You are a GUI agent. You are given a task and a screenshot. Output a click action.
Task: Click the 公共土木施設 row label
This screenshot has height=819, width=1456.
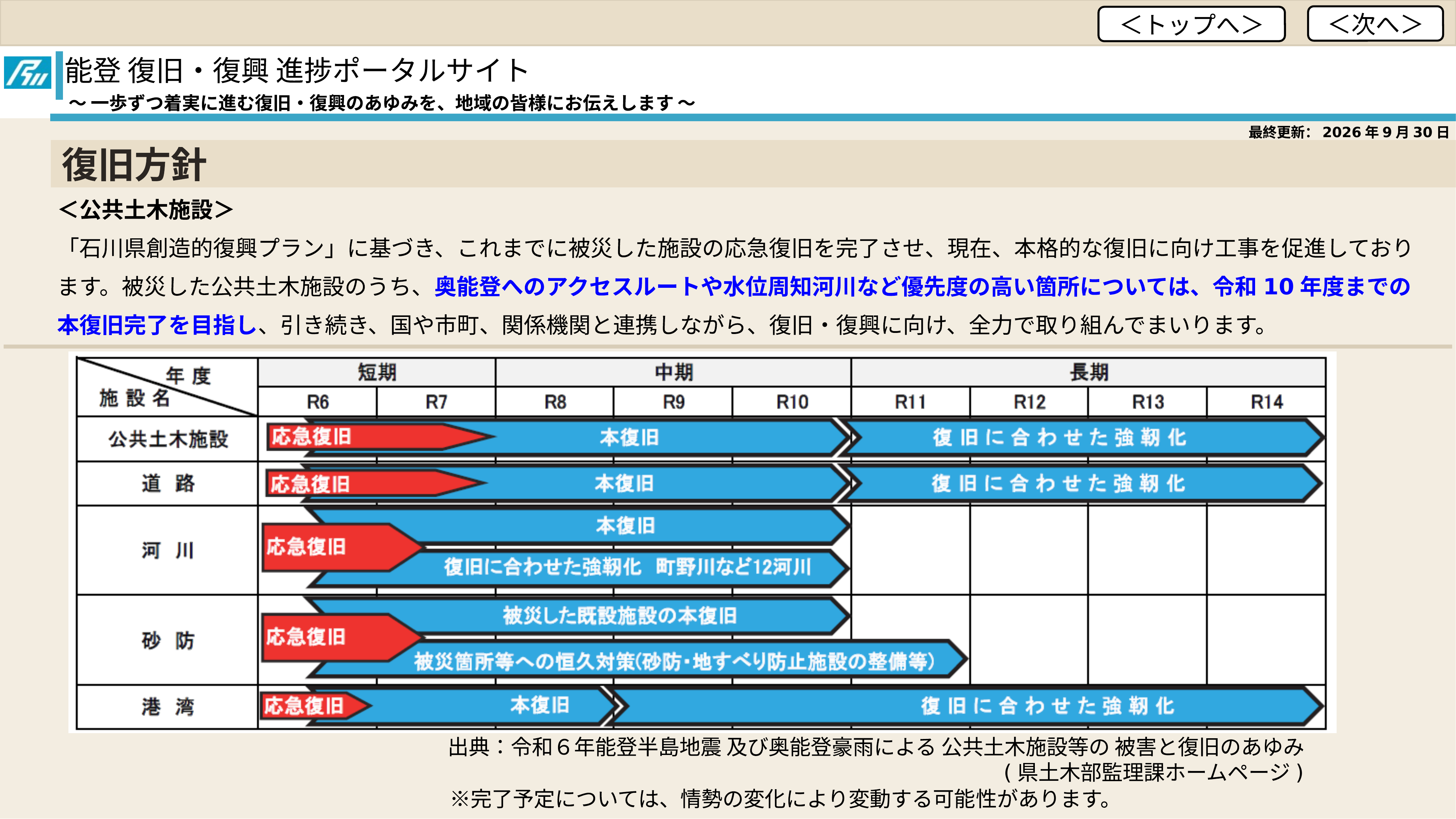click(x=168, y=439)
